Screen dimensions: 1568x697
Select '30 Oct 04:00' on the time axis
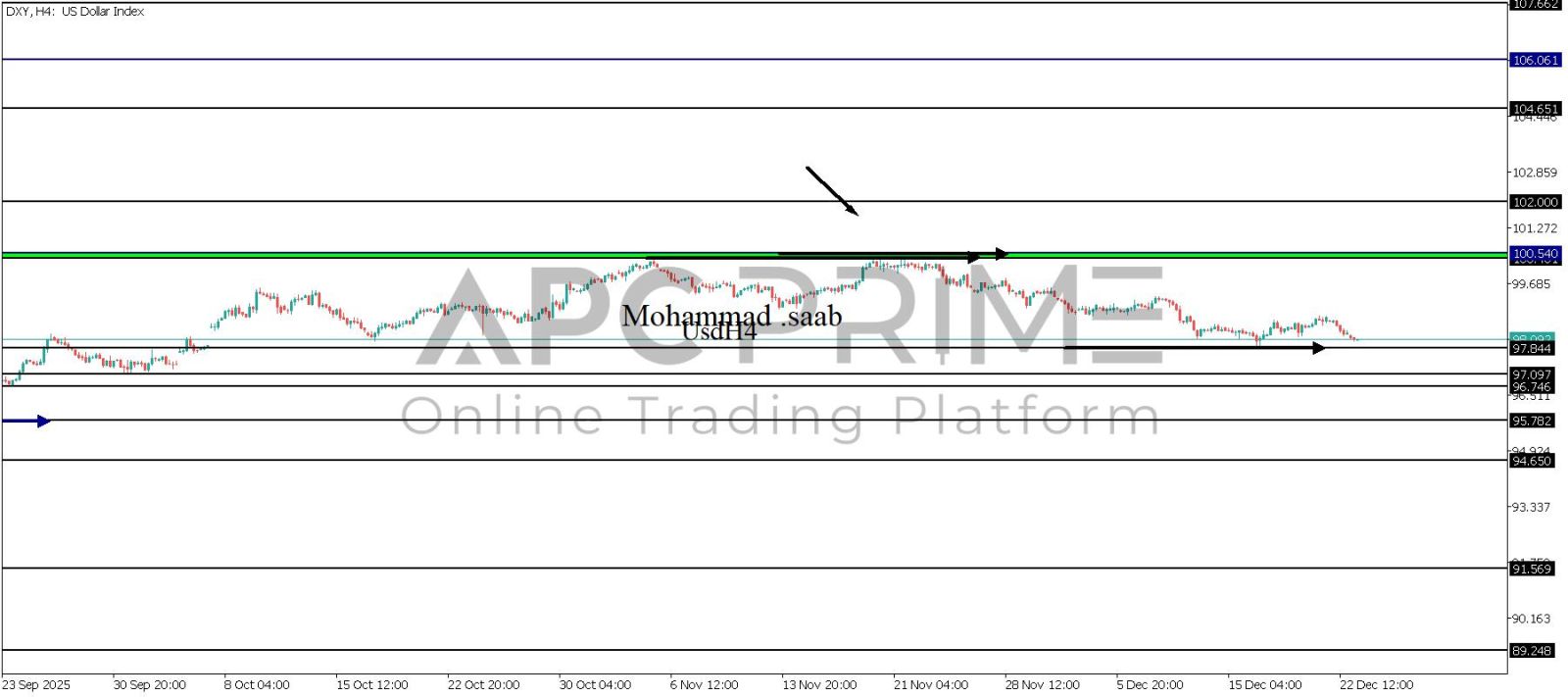595,684
